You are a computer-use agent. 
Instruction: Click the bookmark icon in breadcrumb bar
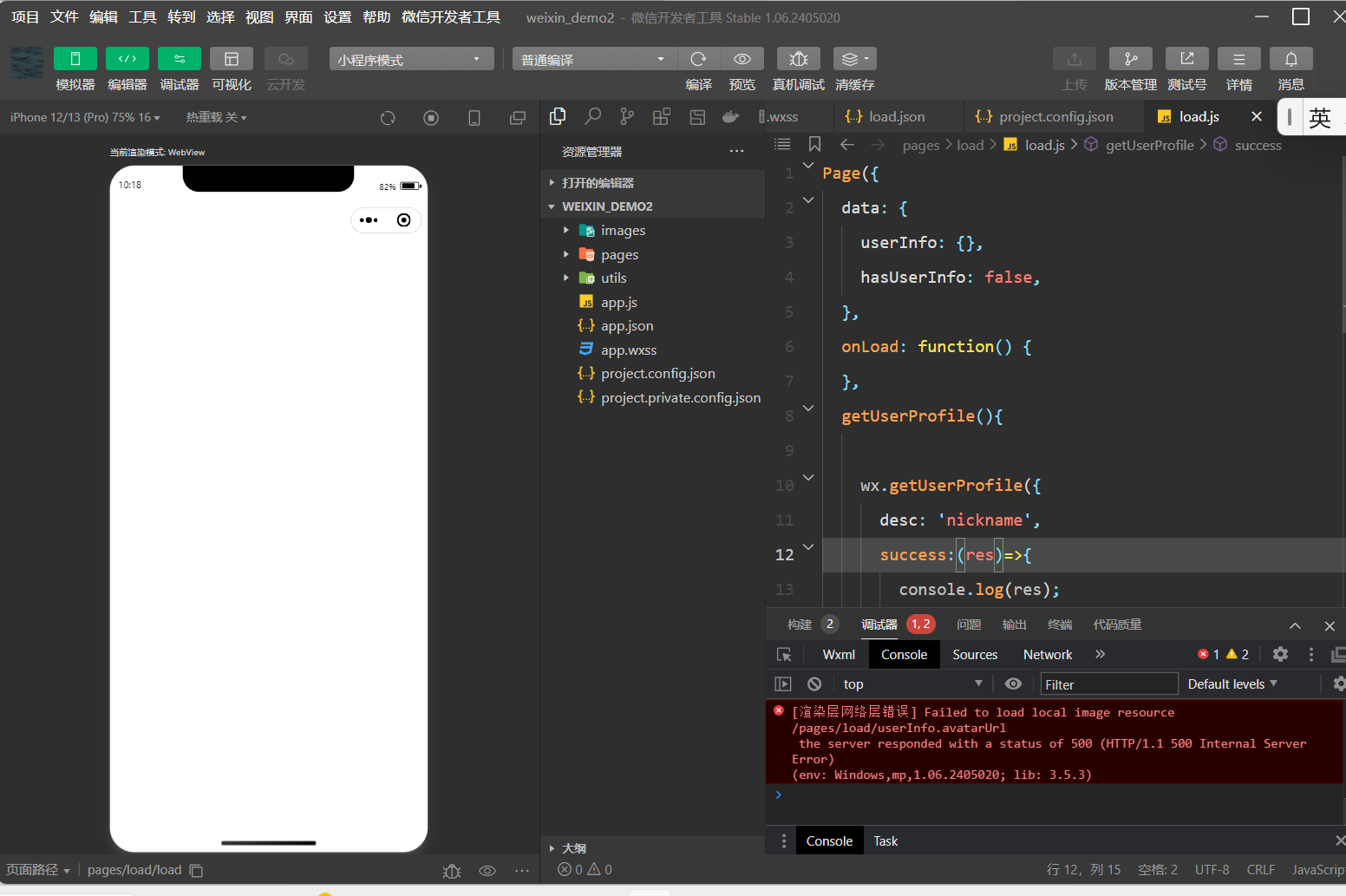(814, 144)
